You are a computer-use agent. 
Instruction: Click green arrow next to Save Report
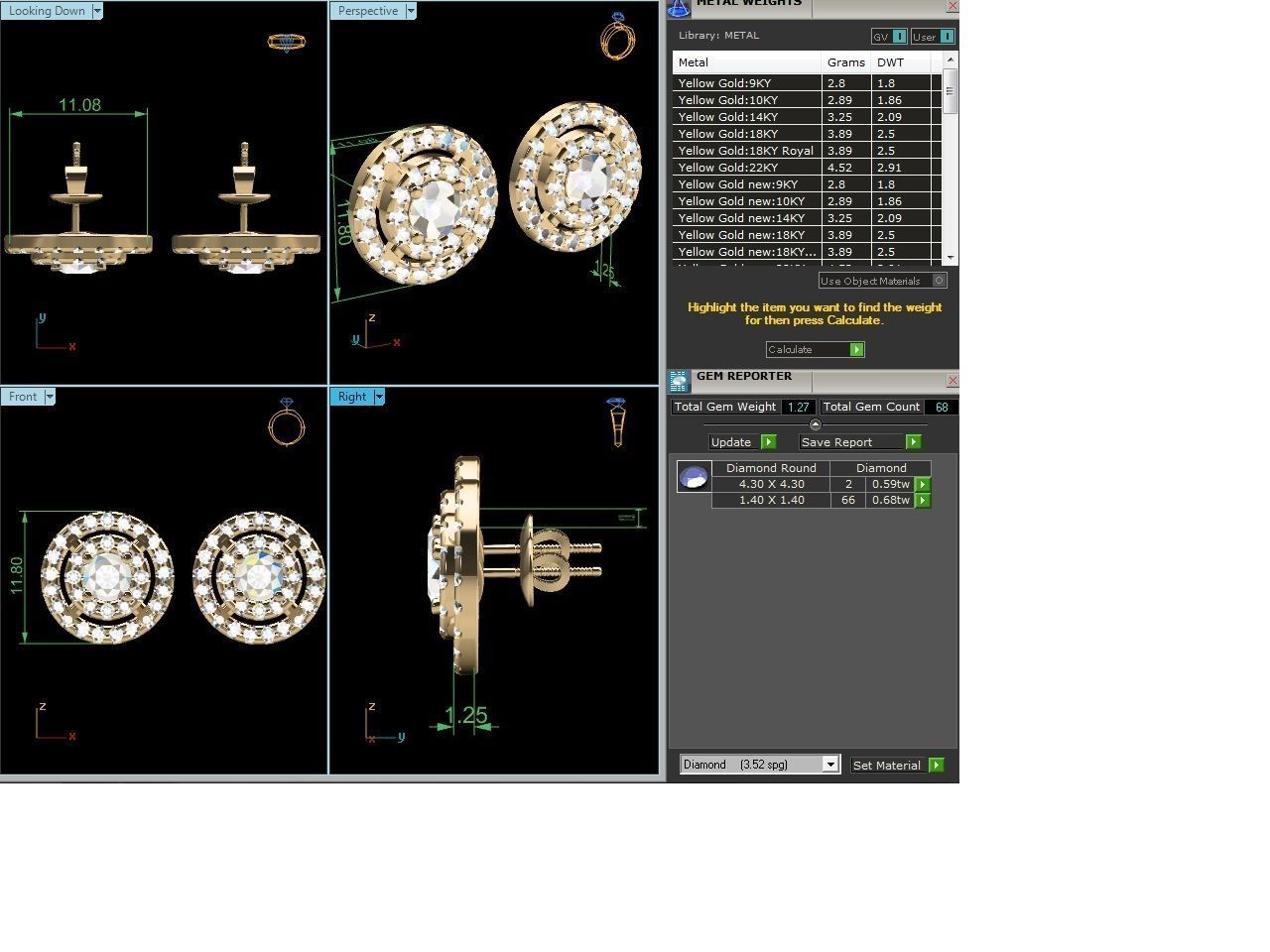(914, 442)
